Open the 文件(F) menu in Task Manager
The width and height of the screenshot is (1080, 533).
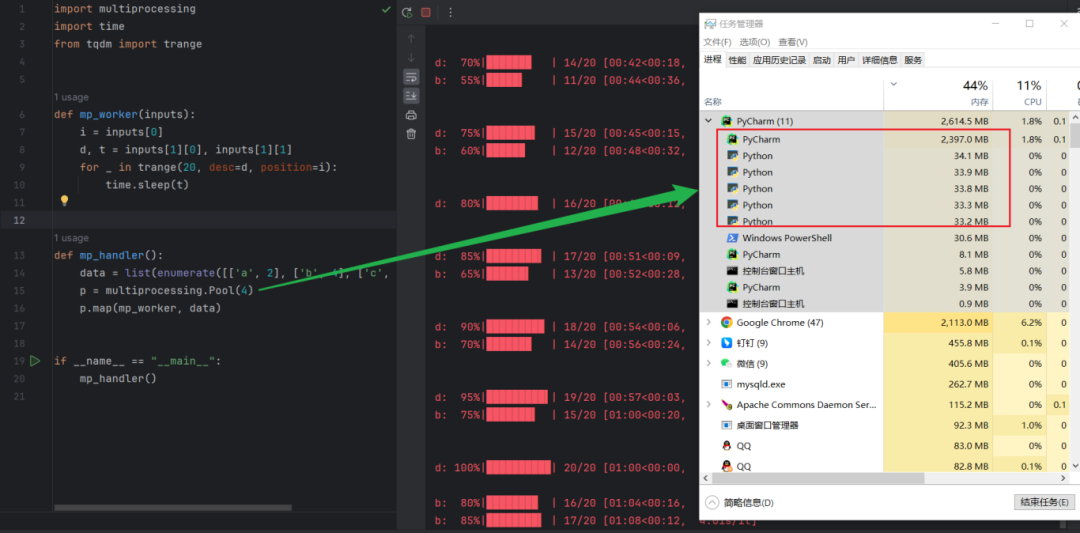pos(718,43)
